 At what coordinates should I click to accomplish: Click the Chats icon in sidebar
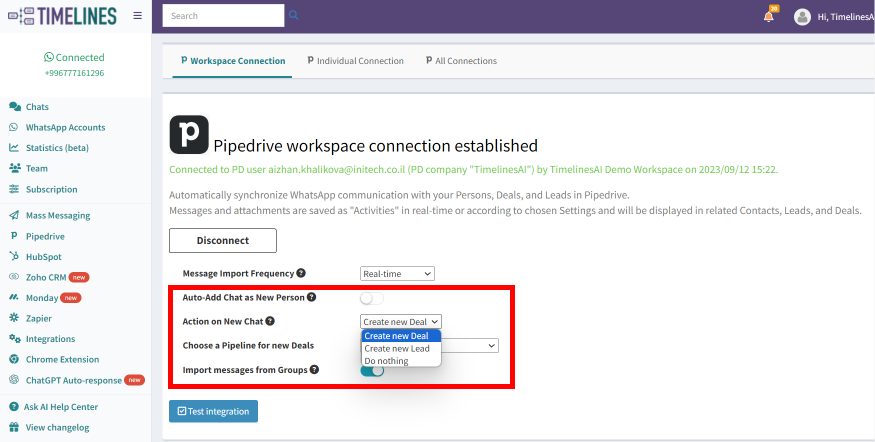(x=15, y=107)
